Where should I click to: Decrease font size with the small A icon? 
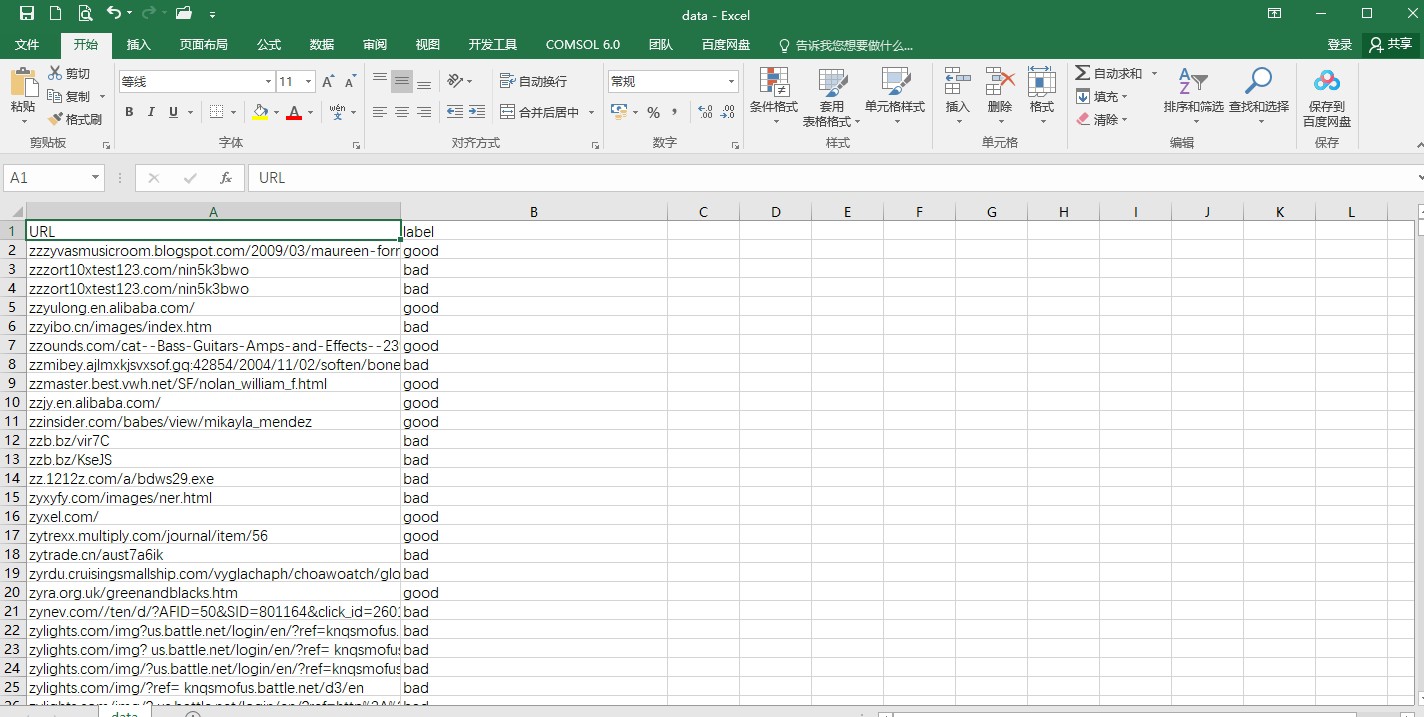(350, 81)
